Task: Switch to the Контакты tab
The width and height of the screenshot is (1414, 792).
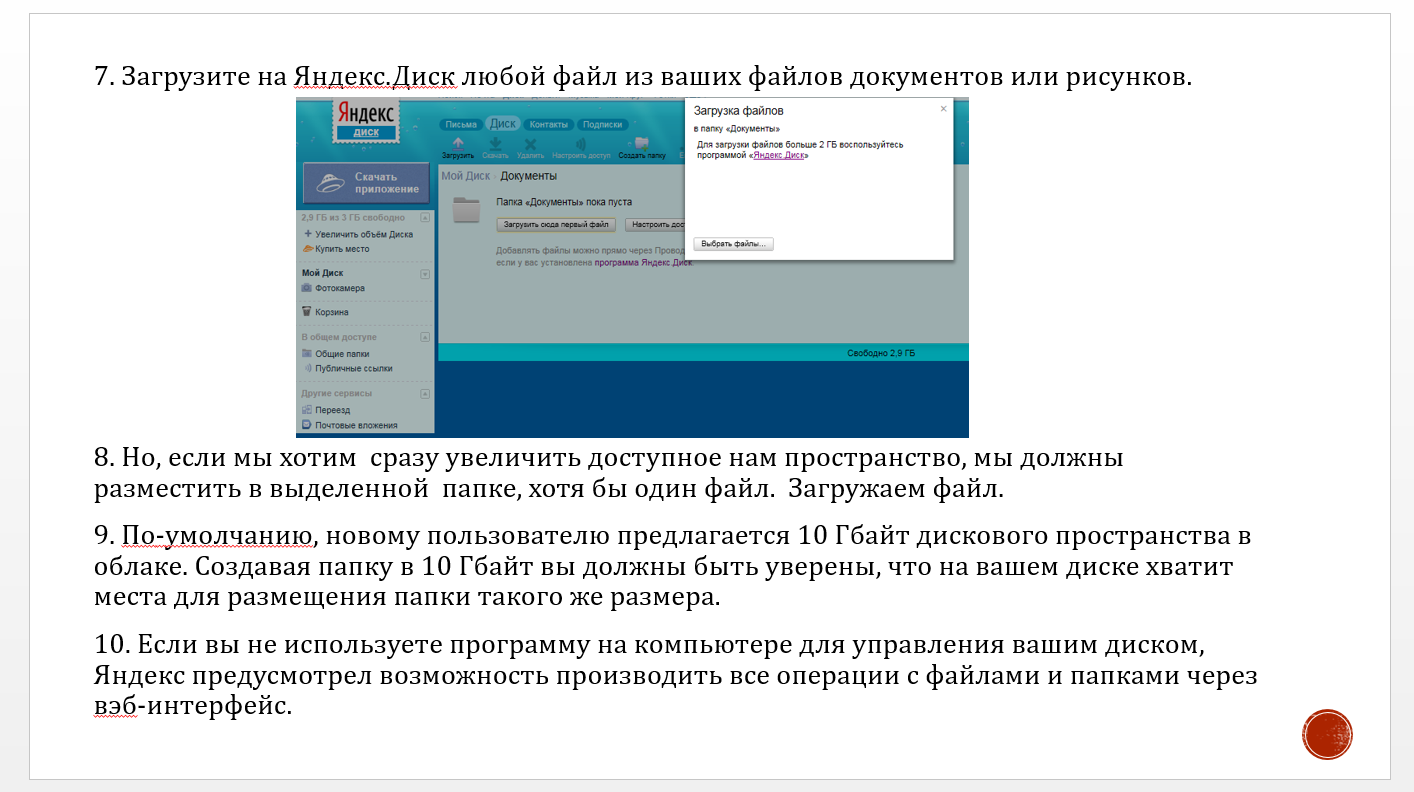Action: [x=548, y=125]
